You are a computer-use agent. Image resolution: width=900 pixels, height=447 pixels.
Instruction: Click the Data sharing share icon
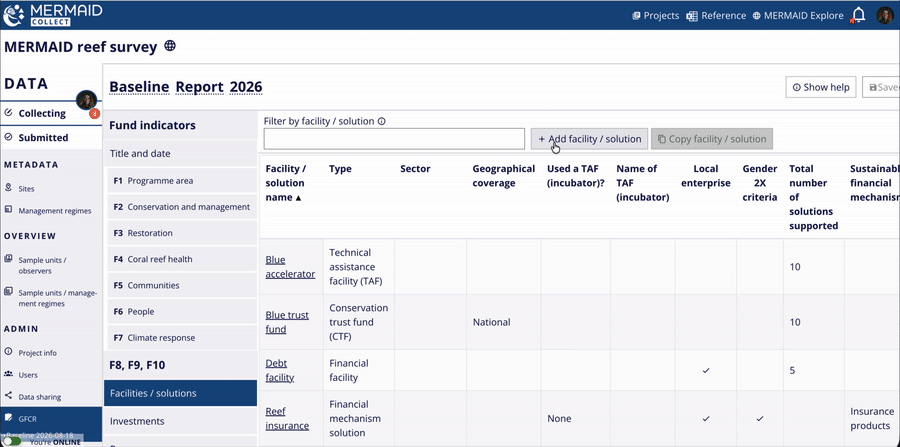[8, 395]
